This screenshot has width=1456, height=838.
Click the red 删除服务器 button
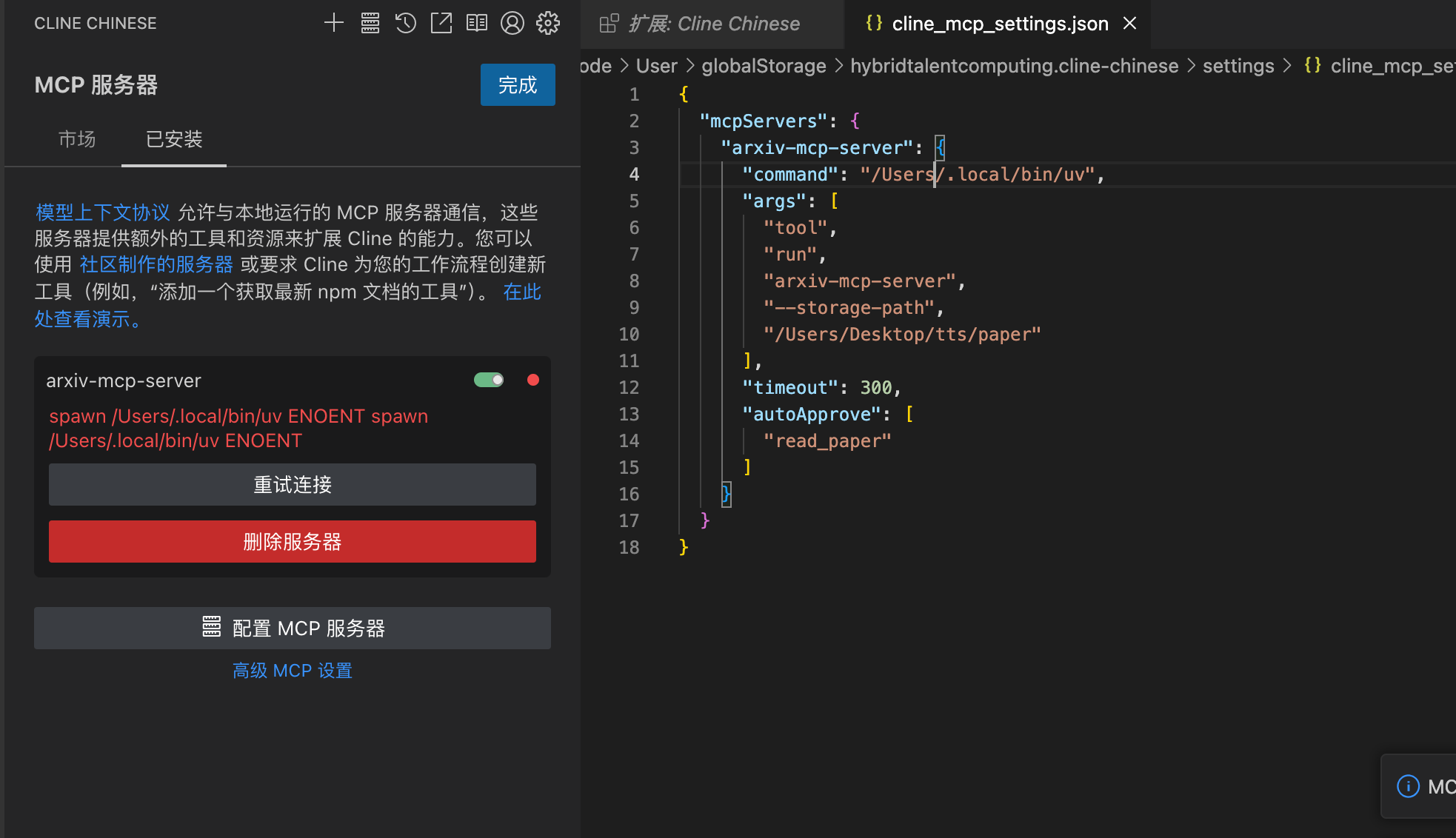coord(292,542)
